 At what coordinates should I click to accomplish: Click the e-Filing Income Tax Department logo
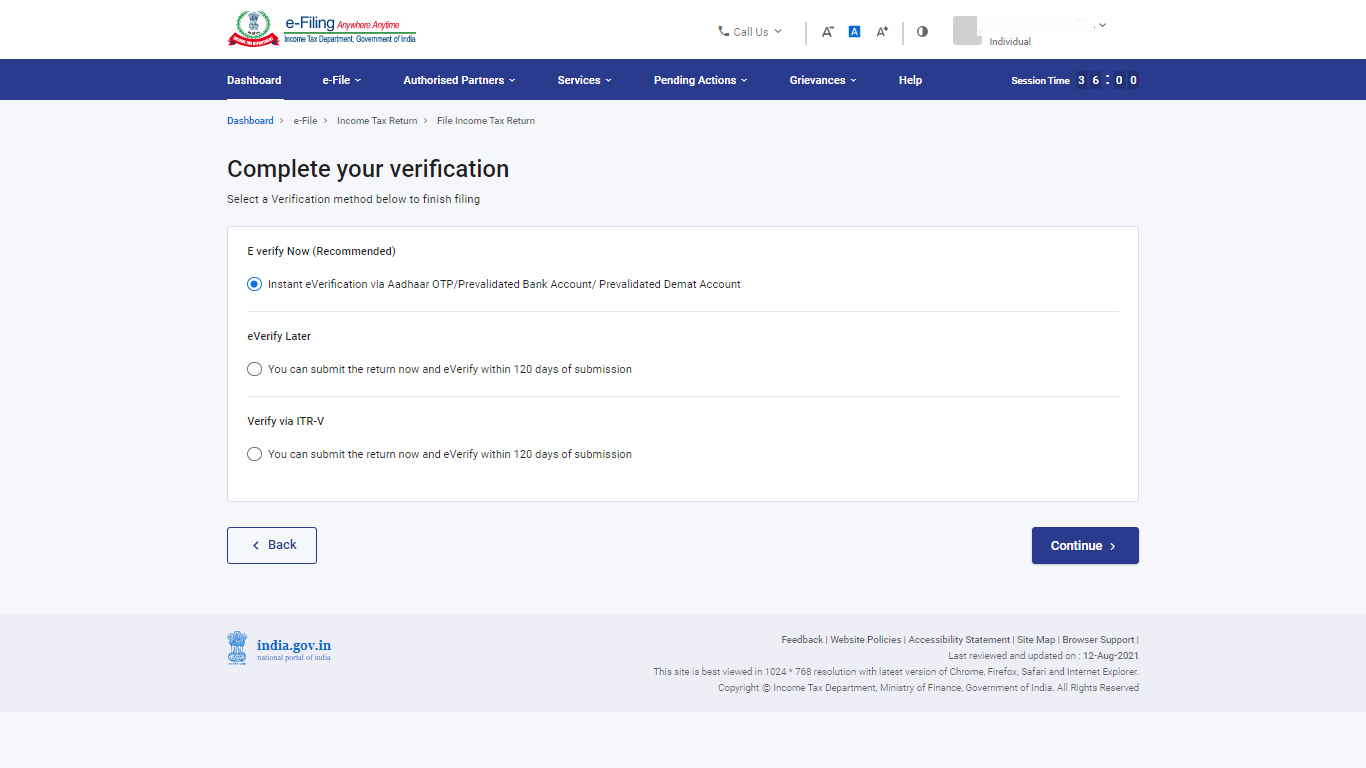coord(321,29)
